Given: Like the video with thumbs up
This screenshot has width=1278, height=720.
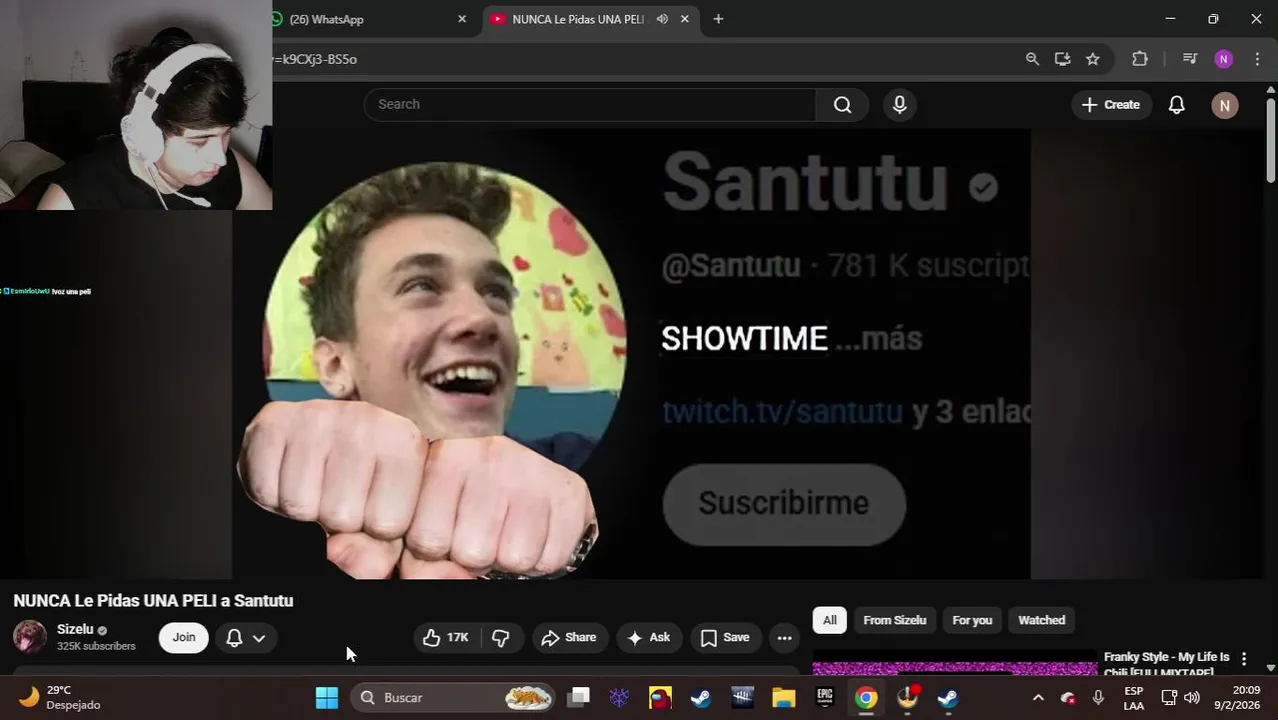Looking at the screenshot, I should pyautogui.click(x=446, y=638).
